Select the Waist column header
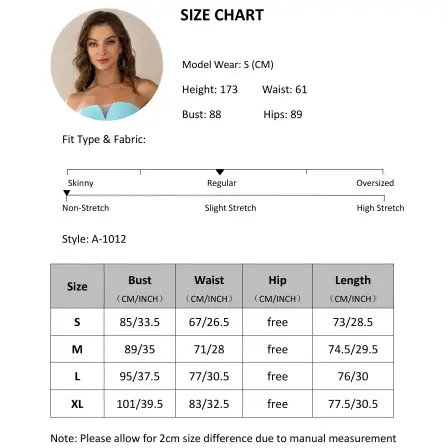Viewport: 448px width, 448px height. tap(209, 286)
